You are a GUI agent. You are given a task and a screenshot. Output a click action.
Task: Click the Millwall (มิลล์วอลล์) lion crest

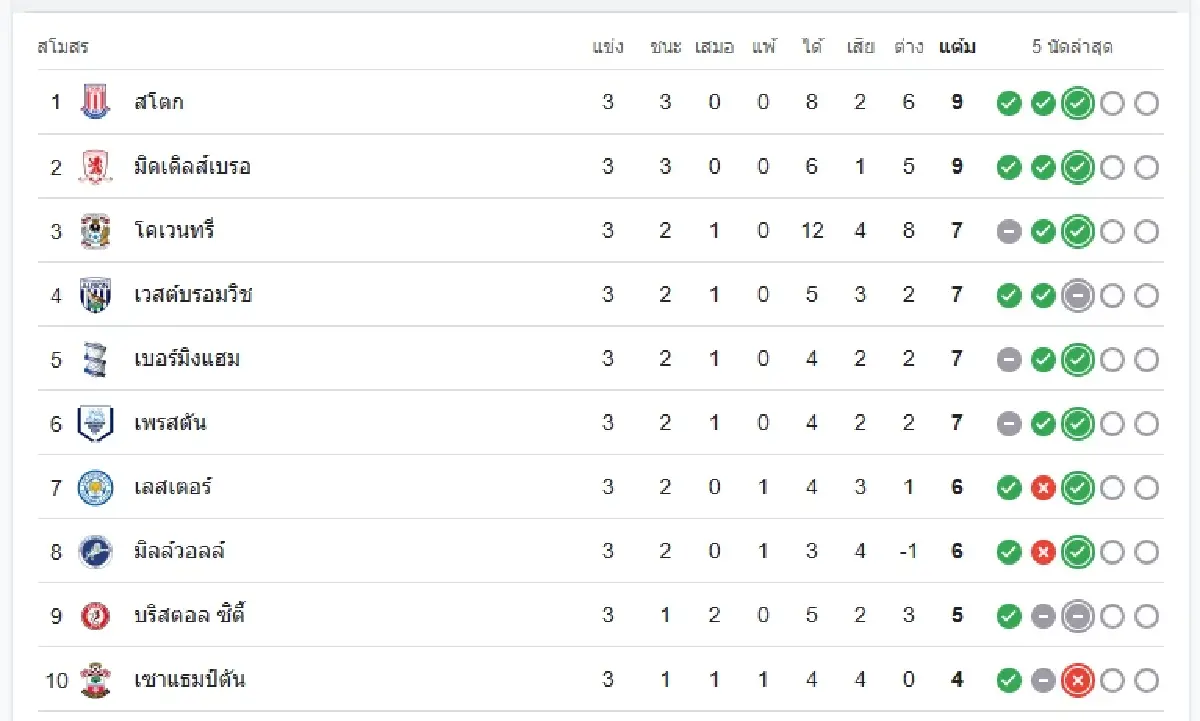94,552
